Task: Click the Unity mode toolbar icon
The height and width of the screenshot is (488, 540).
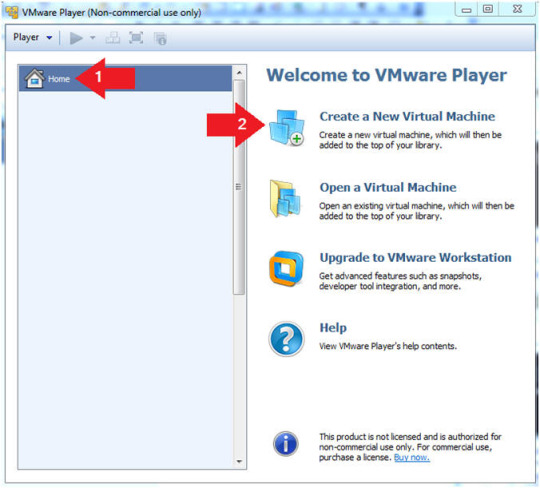Action: point(160,38)
